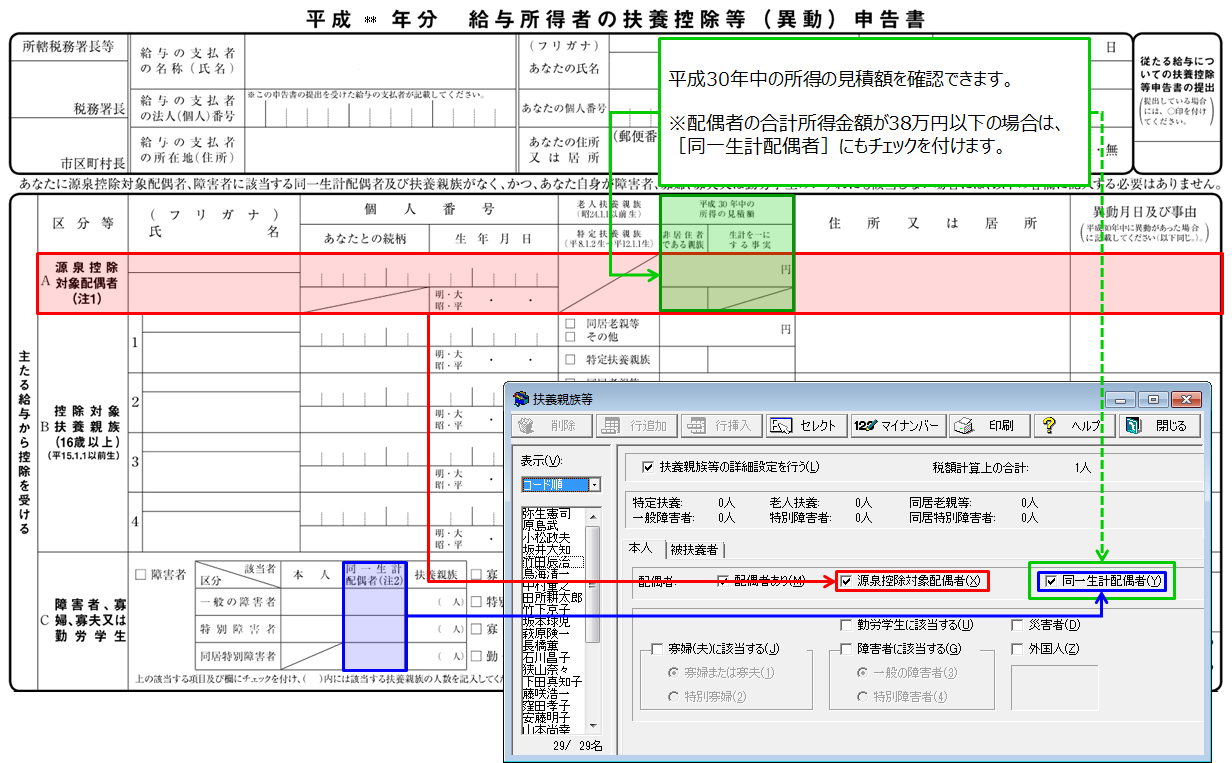Viewport: 1232px width, 763px height.
Task: Select 特別障害者(4) radio button
Action: [900, 696]
